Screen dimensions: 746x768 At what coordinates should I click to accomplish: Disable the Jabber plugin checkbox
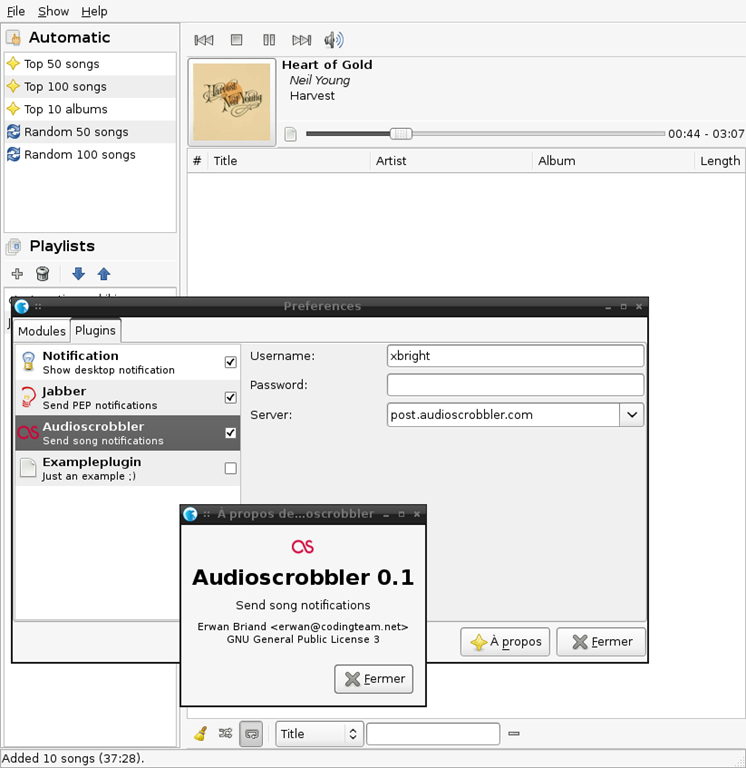tap(230, 397)
